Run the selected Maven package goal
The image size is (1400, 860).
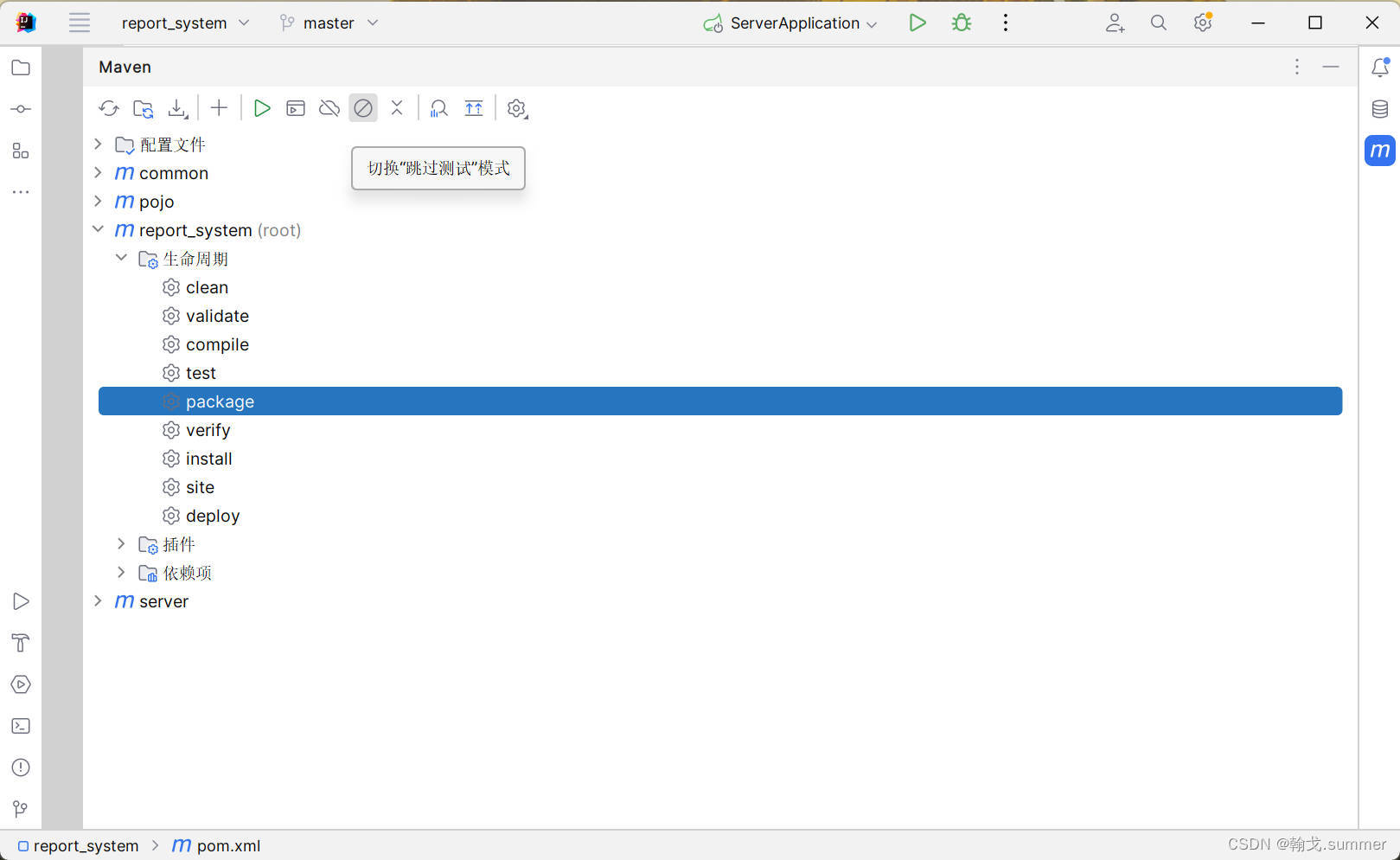tap(262, 107)
